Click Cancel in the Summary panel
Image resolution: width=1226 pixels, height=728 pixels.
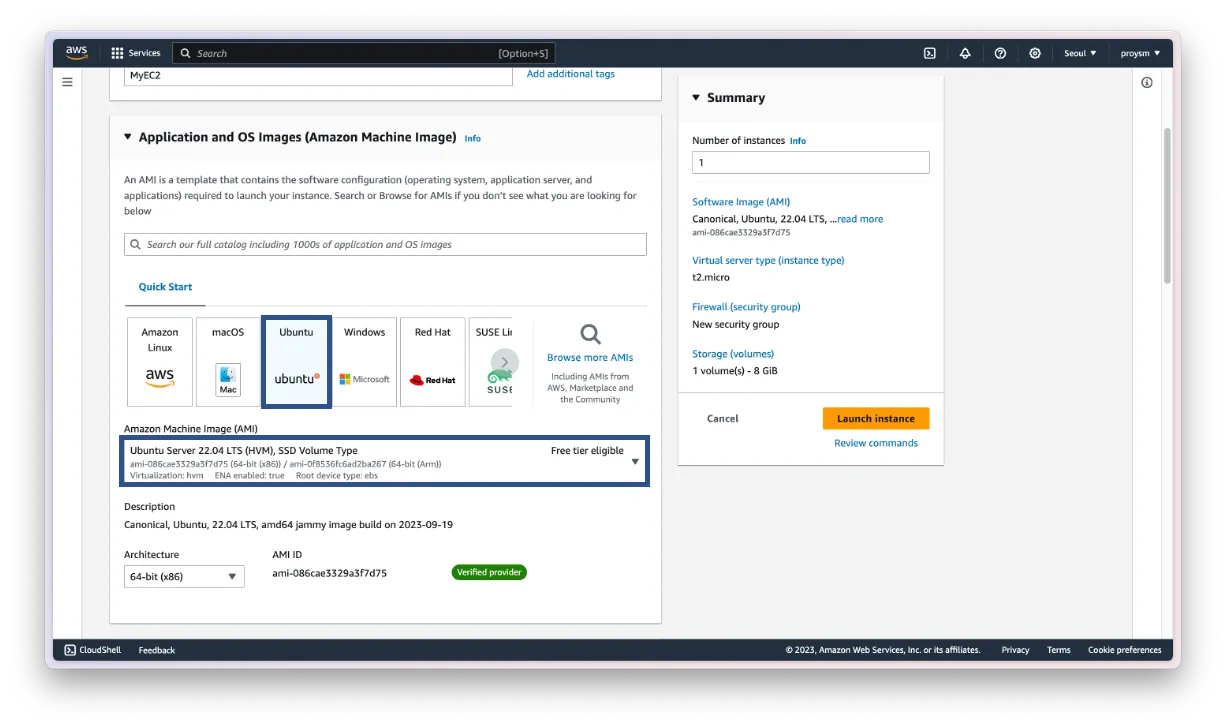click(x=723, y=419)
